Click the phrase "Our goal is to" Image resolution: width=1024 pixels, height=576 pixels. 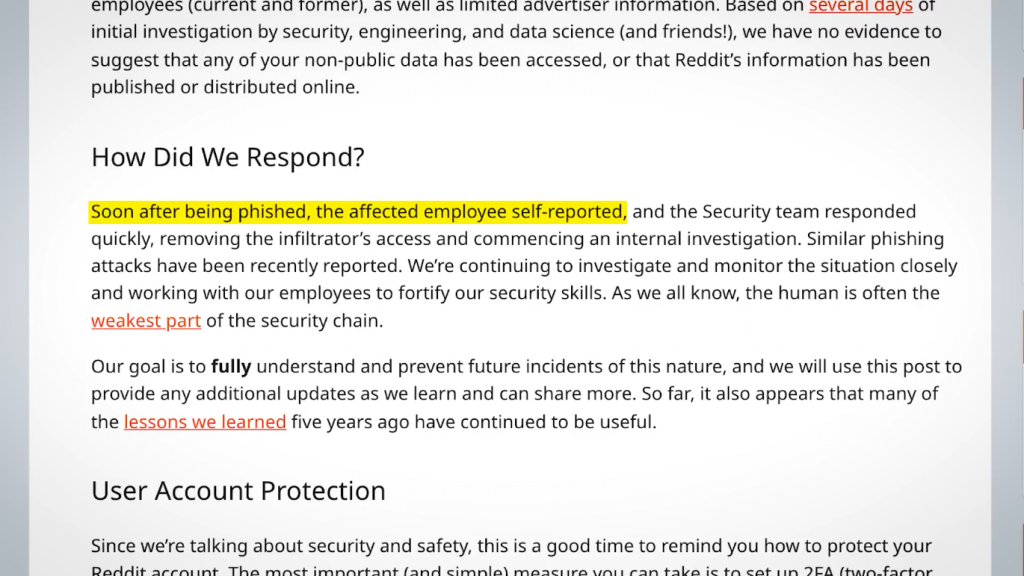(x=148, y=367)
